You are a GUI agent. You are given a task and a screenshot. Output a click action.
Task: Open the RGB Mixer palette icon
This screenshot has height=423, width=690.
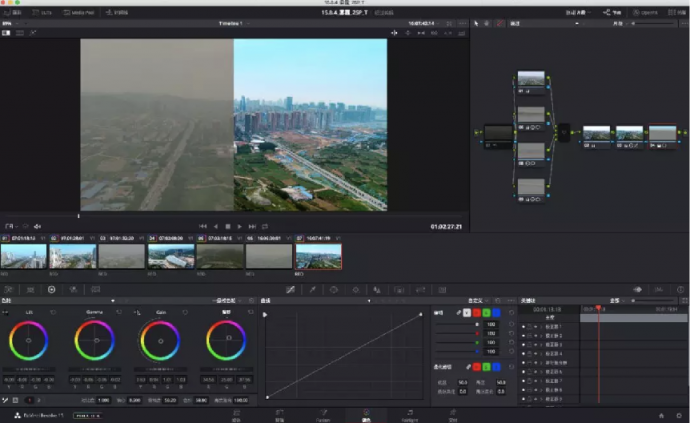[73, 290]
